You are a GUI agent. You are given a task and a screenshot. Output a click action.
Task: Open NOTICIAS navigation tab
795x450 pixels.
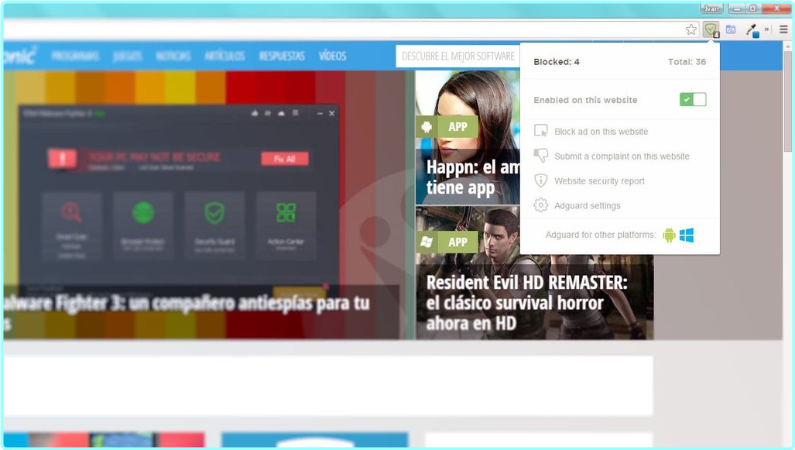point(173,56)
